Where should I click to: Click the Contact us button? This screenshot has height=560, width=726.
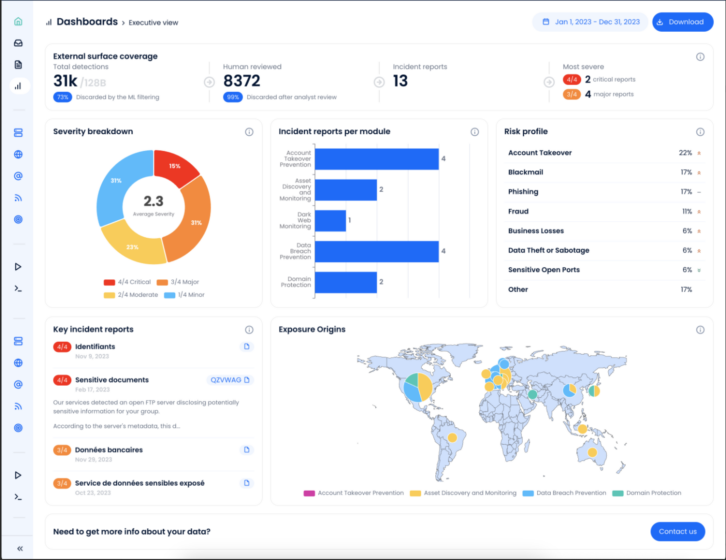[678, 532]
